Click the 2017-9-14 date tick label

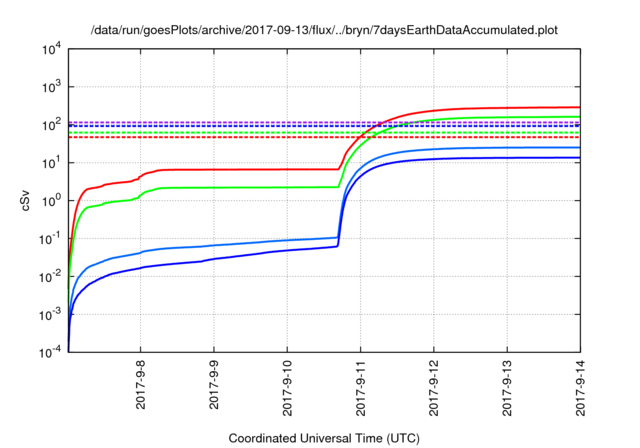click(x=580, y=388)
